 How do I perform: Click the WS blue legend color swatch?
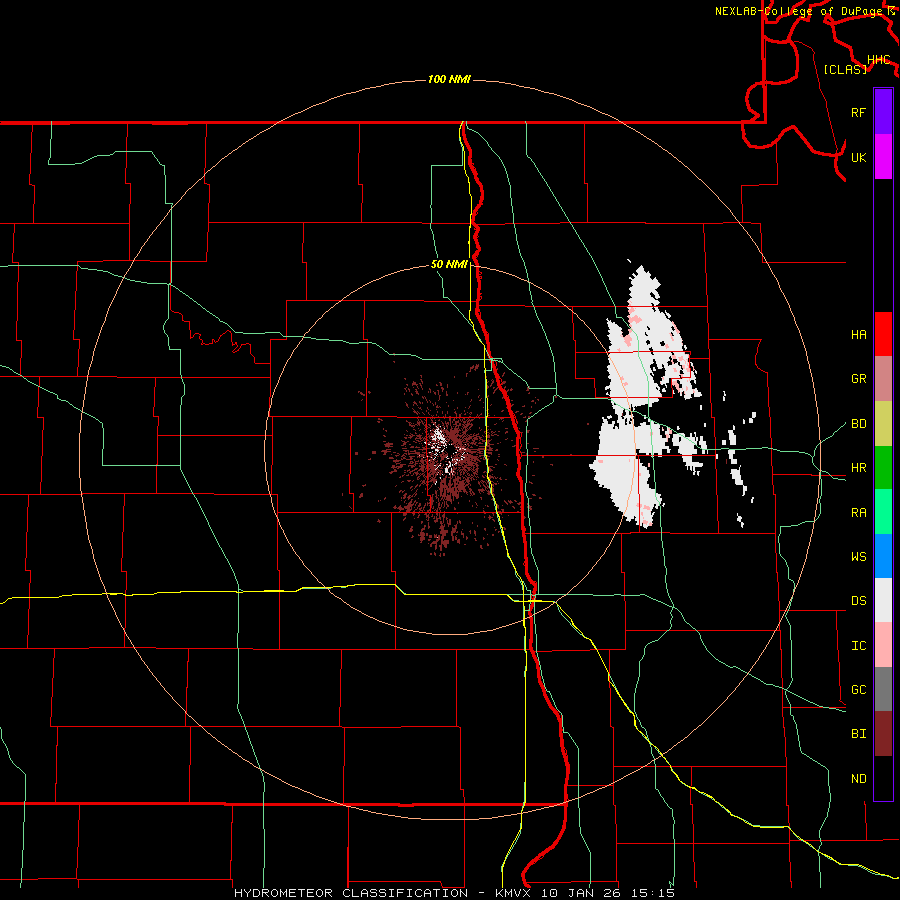tap(883, 556)
